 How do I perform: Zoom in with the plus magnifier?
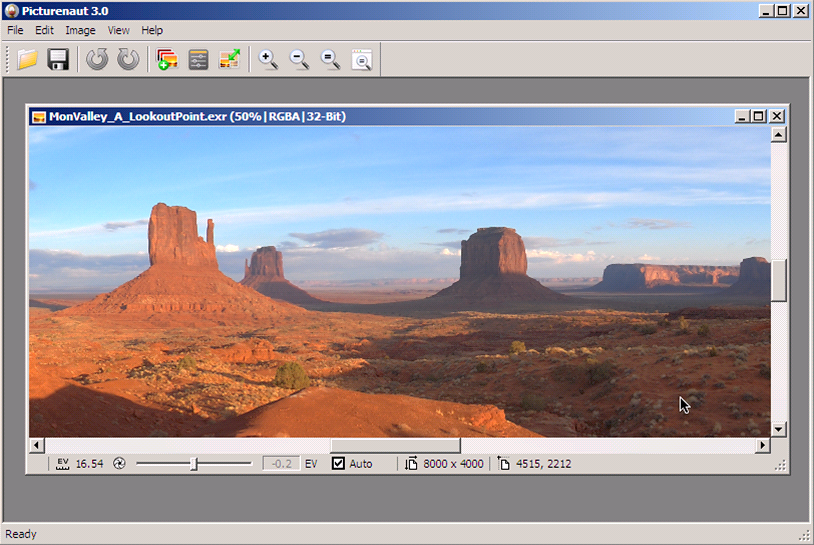(x=268, y=60)
